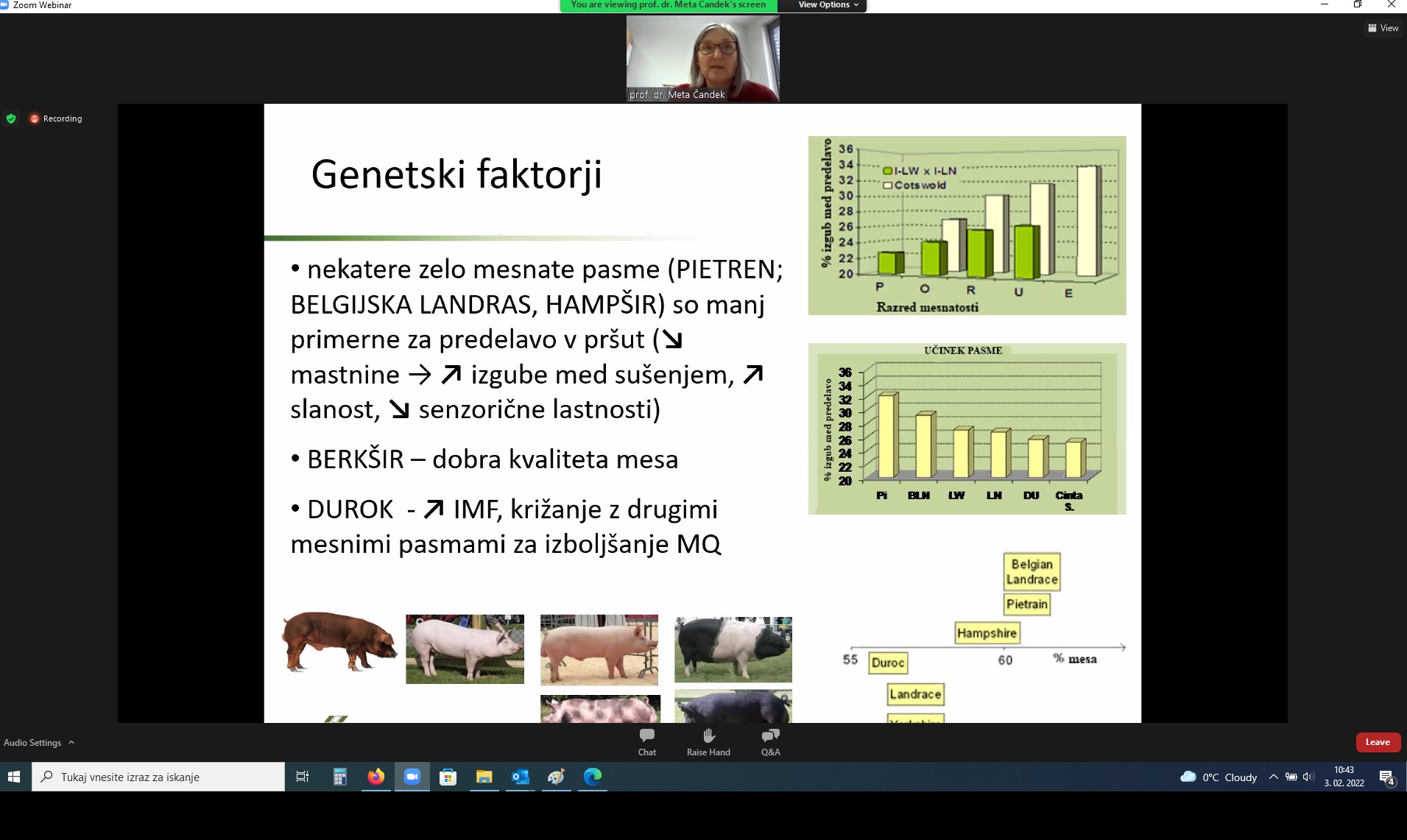Open the Windows Start menu
Screen dimensions: 1407x840
click(15, 777)
